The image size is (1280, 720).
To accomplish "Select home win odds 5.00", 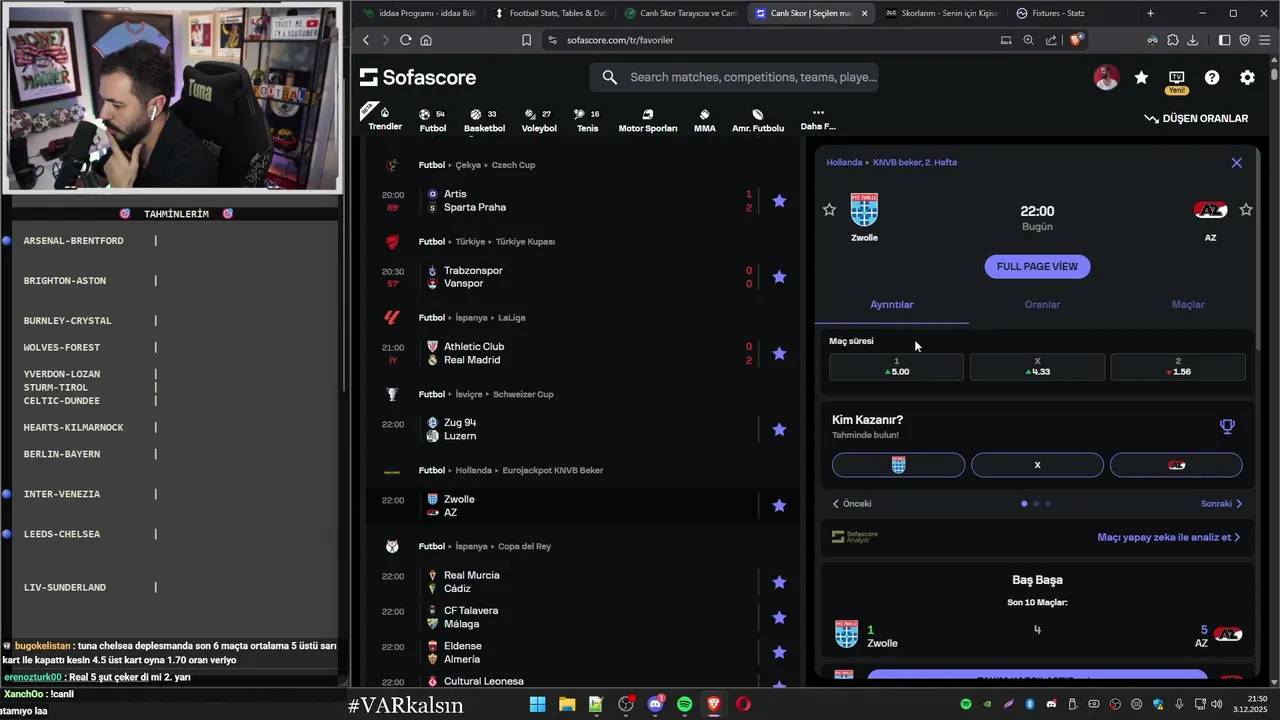I will pyautogui.click(x=896, y=367).
